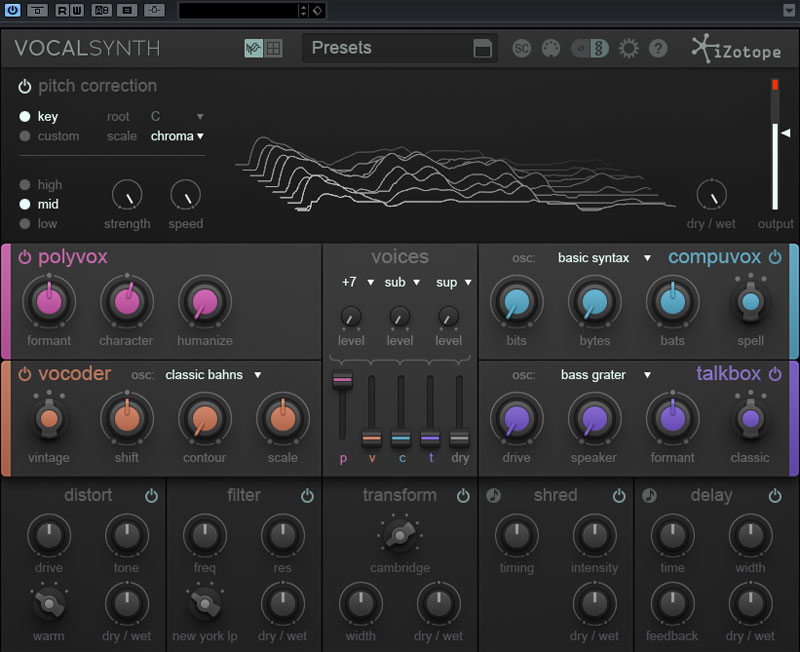800x652 pixels.
Task: Open the Presets browser
Action: coord(399,48)
